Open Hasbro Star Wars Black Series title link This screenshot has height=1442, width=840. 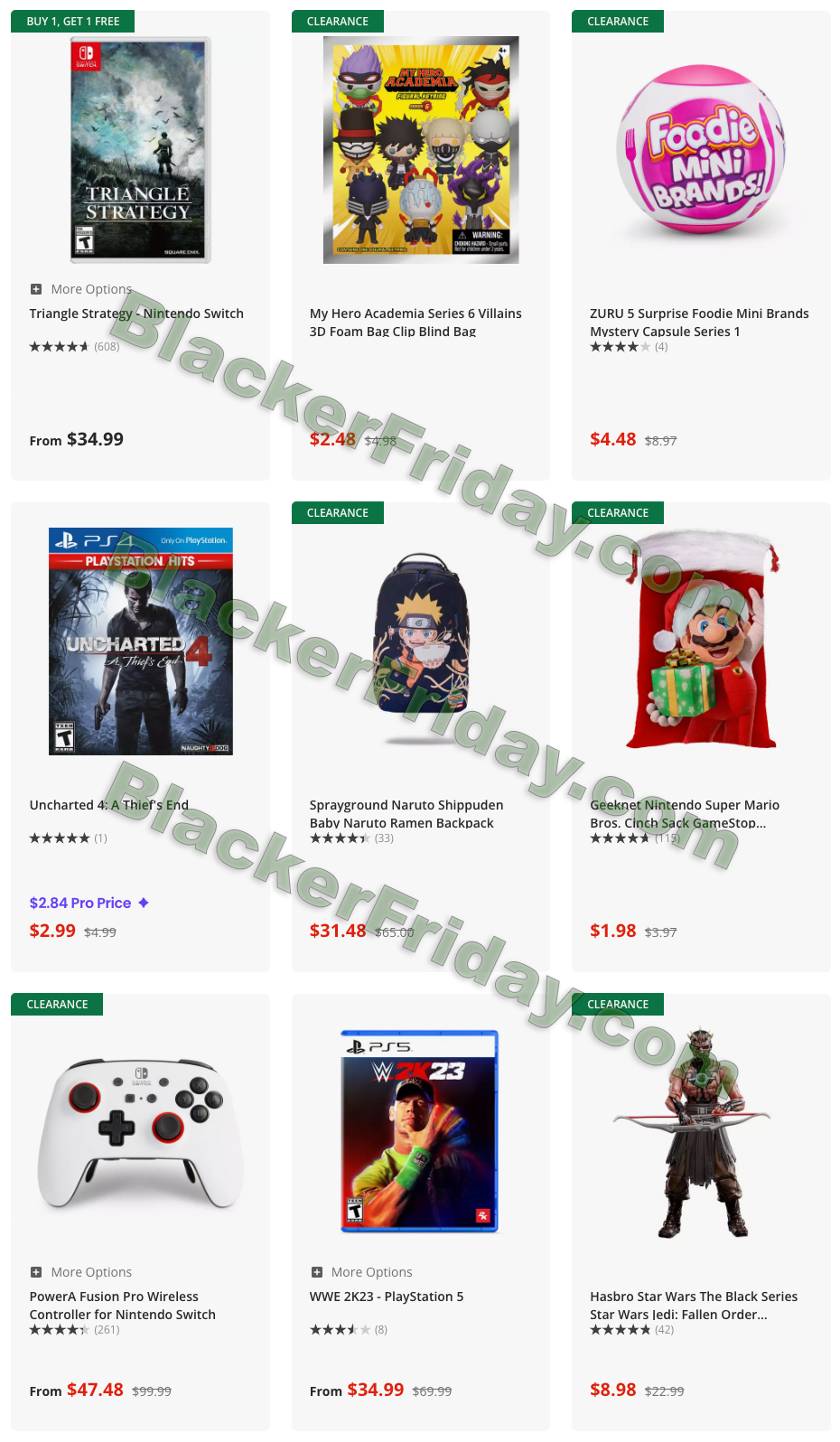694,1306
